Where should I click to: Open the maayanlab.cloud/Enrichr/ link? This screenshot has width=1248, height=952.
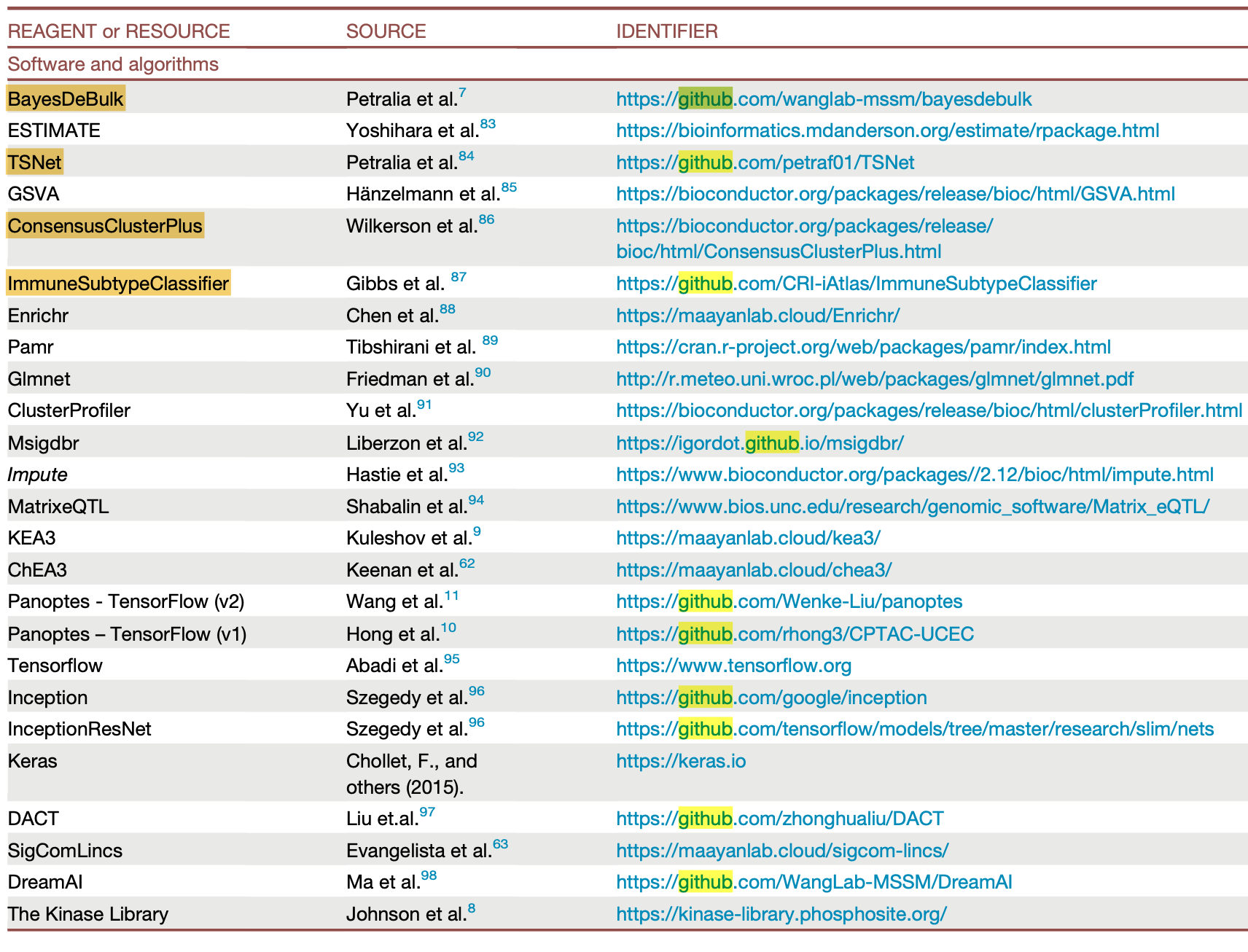757,316
